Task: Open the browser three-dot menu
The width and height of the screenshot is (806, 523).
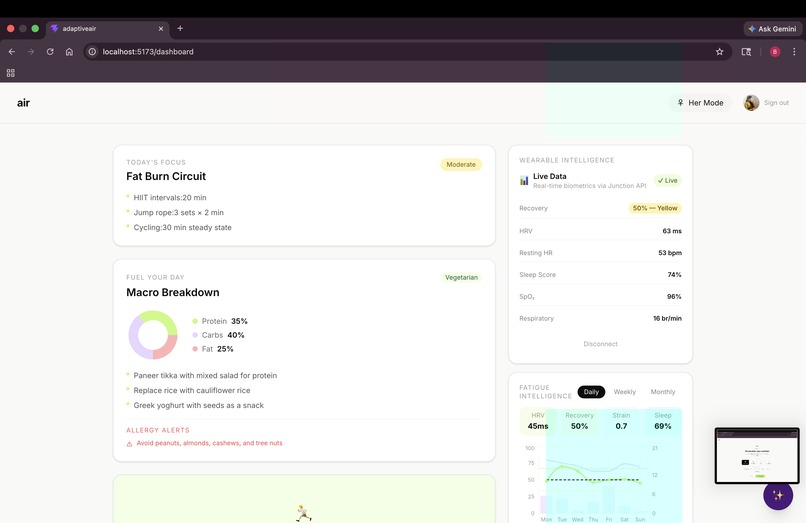Action: 794,51
